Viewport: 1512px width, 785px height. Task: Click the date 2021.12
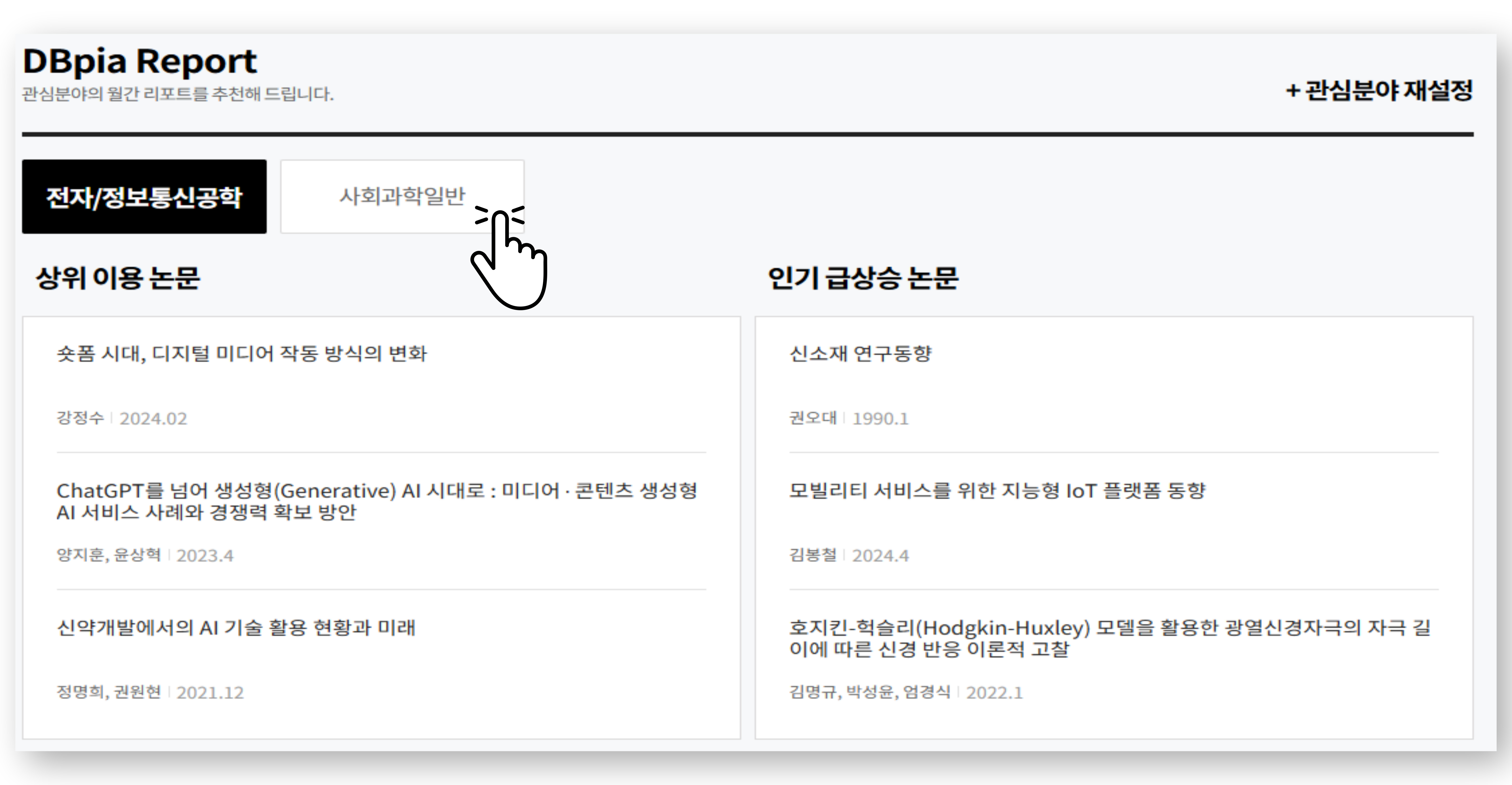[x=210, y=693]
